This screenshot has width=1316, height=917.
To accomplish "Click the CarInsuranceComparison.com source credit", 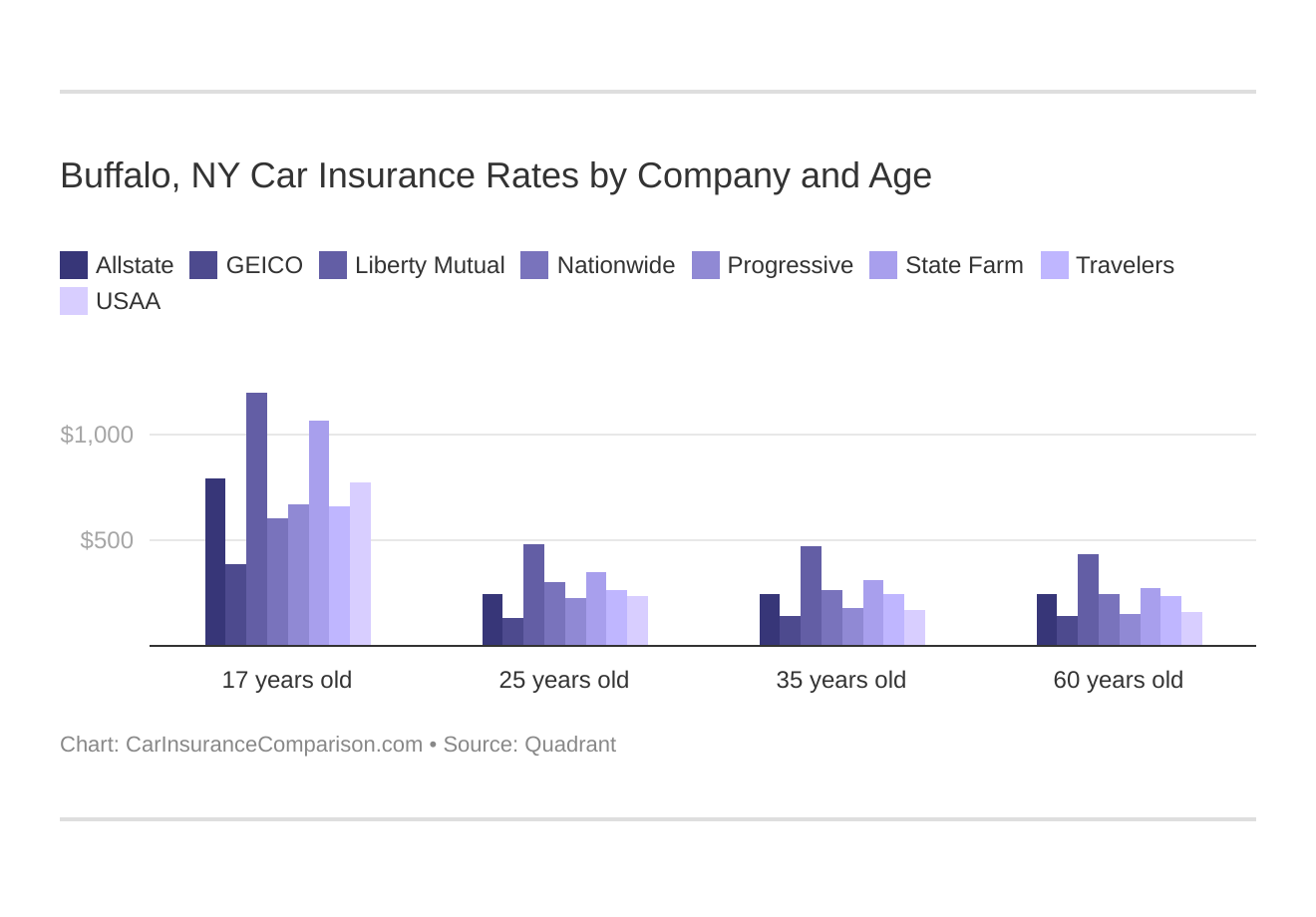I will point(273,745).
